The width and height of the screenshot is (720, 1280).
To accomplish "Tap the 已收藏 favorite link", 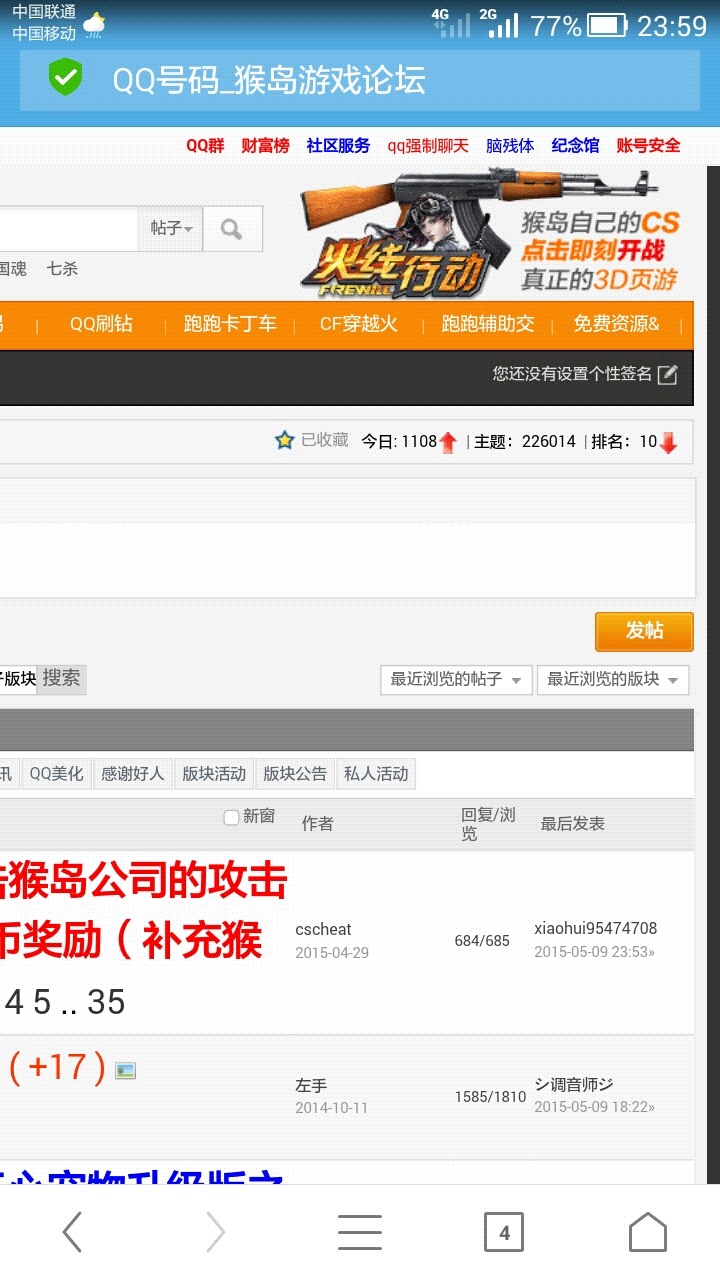I will point(325,440).
